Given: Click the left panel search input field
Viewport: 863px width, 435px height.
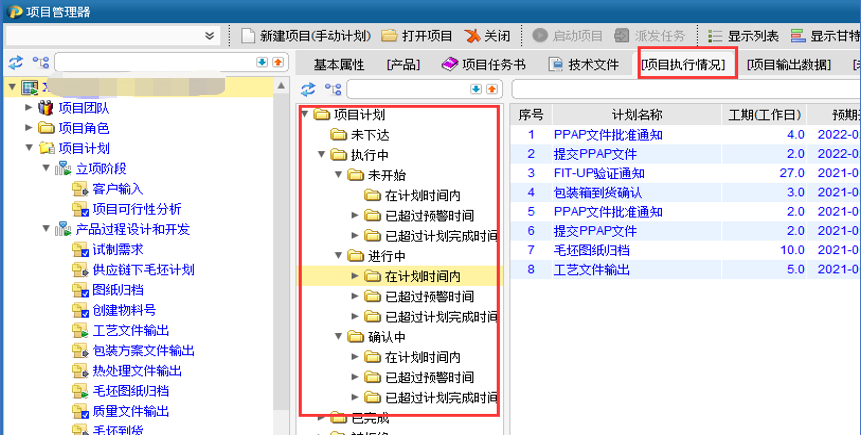Looking at the screenshot, I should 154,62.
